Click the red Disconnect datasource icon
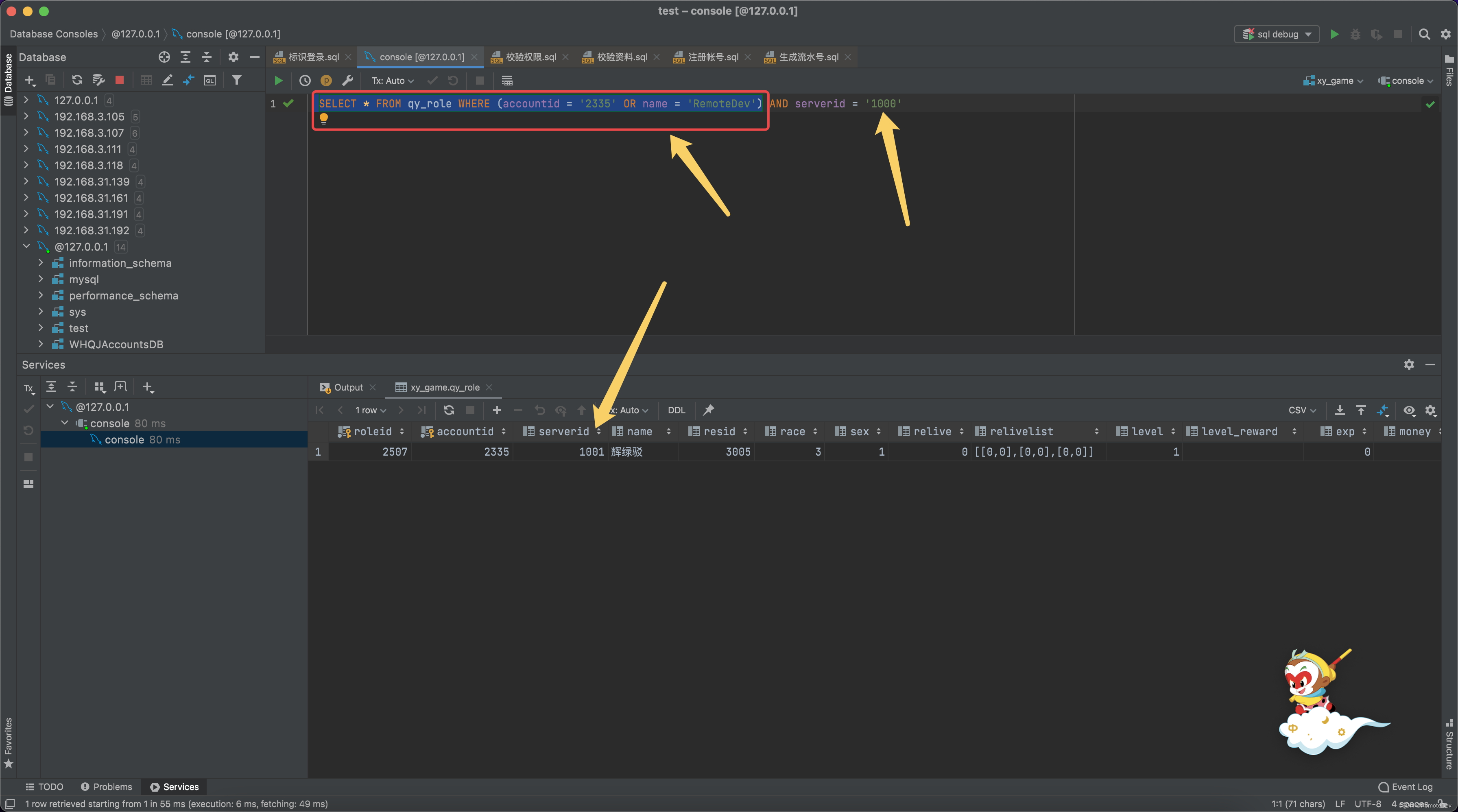Screen dimensions: 1458x812 point(120,80)
